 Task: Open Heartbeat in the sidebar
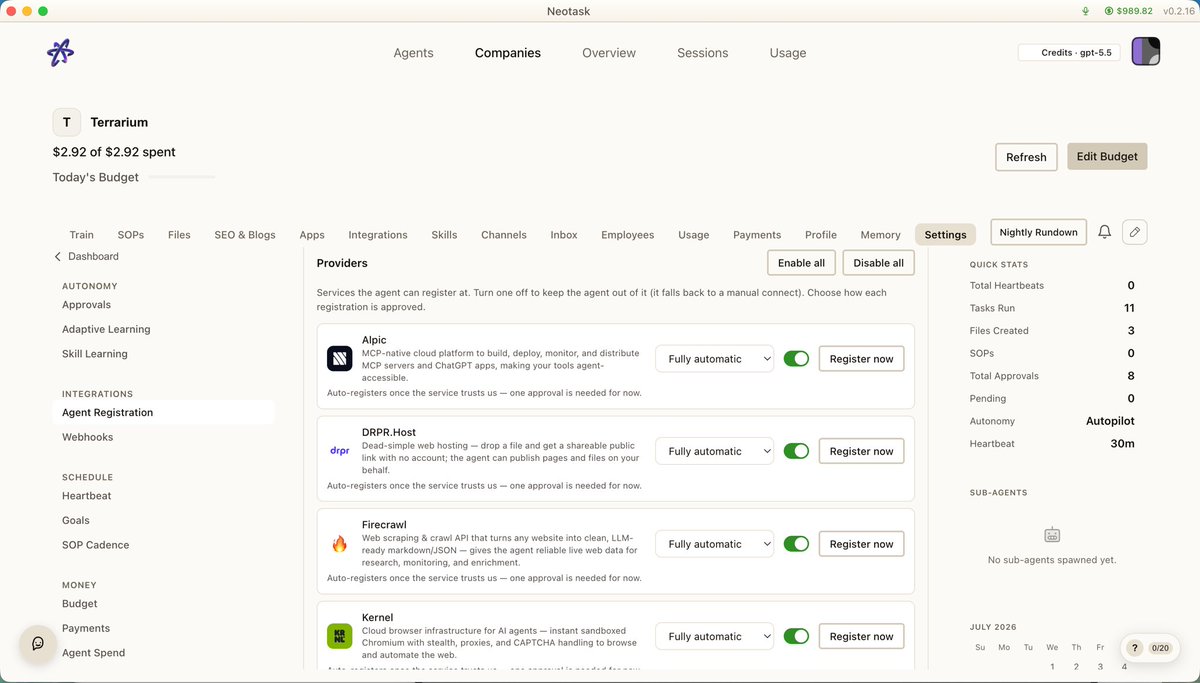coord(87,496)
